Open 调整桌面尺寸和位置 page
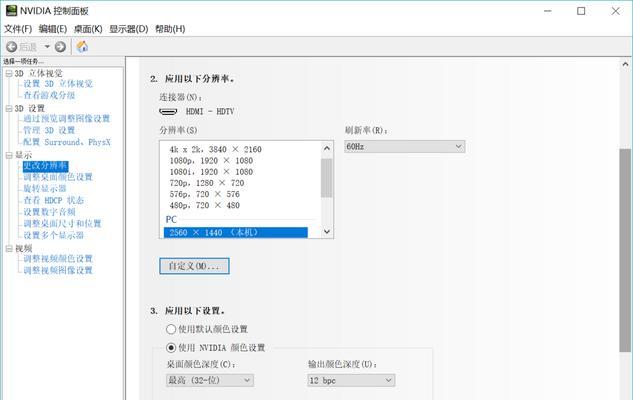Viewport: 633px width, 400px height. pyautogui.click(x=62, y=224)
